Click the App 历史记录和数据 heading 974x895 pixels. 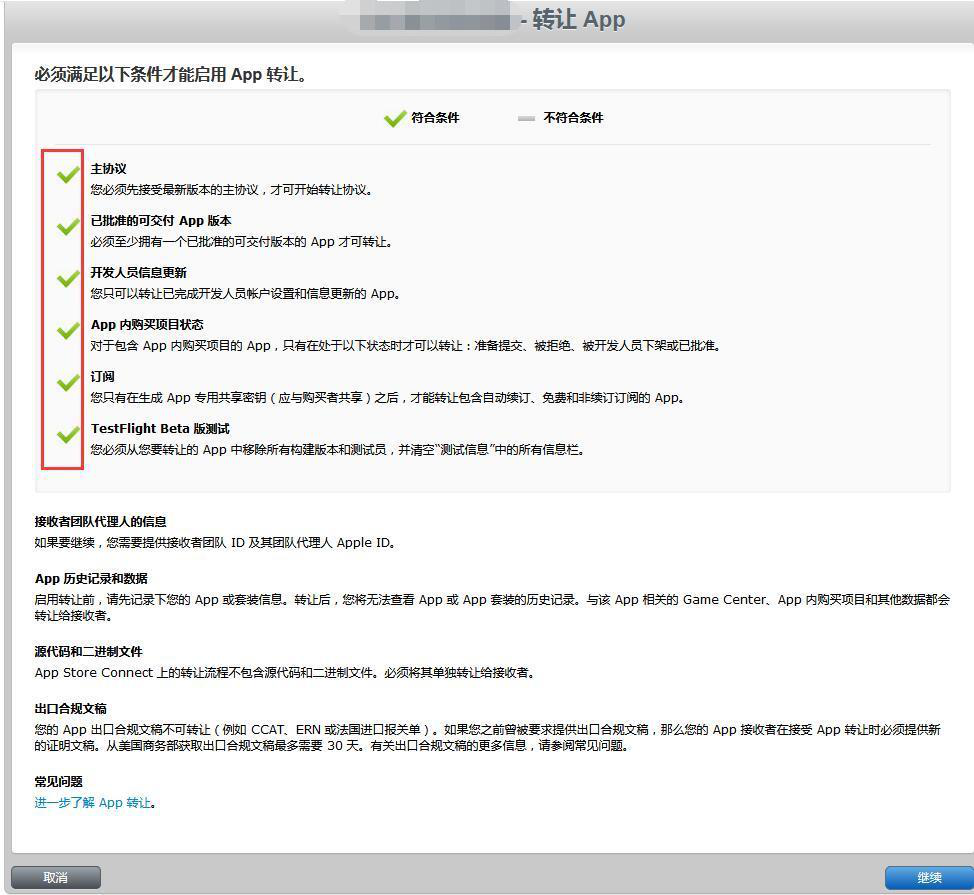pyautogui.click(x=91, y=578)
